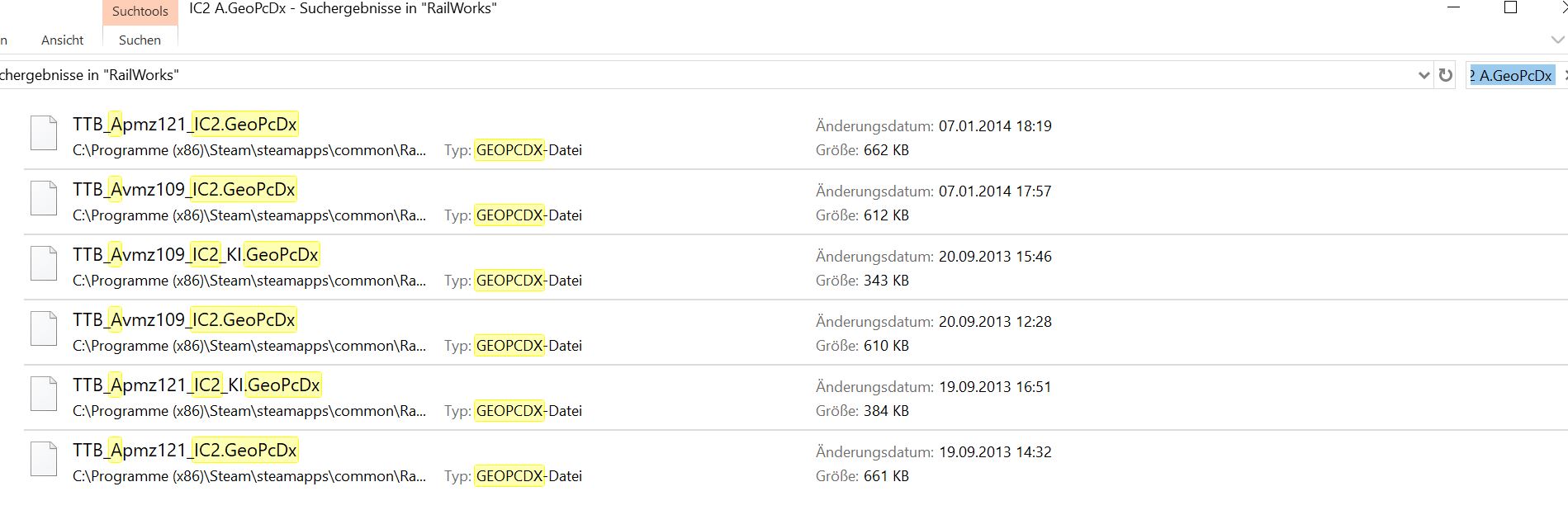Minimize the search results window

pos(1454,8)
